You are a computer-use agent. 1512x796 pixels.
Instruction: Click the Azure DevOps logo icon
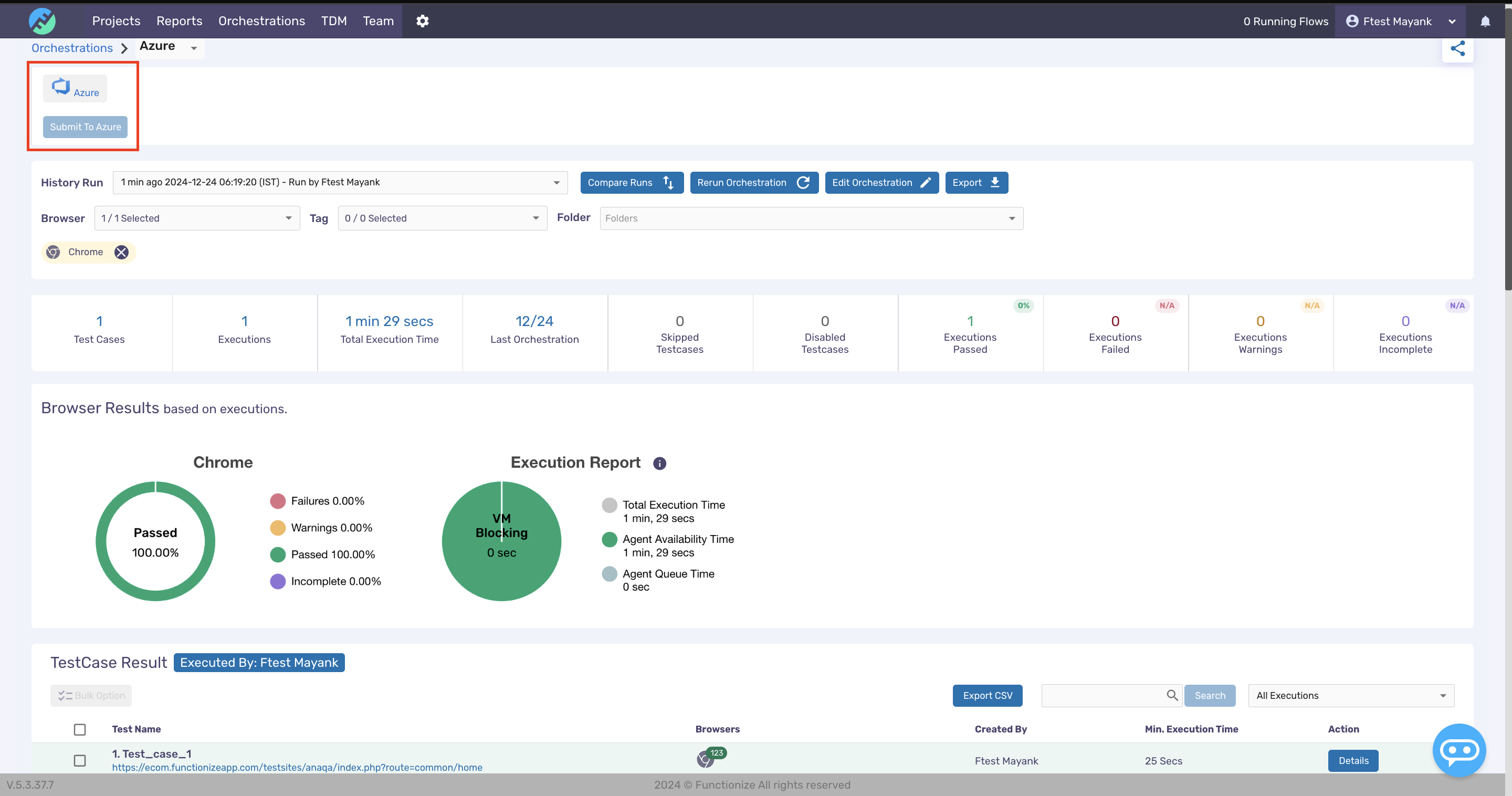60,86
